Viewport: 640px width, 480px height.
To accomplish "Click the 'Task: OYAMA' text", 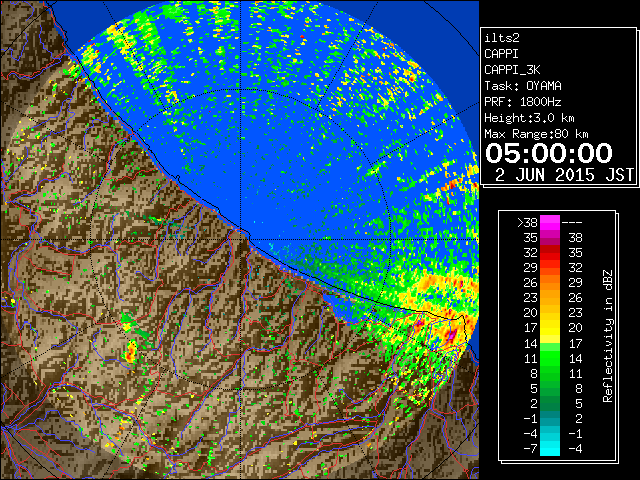I will click(x=523, y=86).
